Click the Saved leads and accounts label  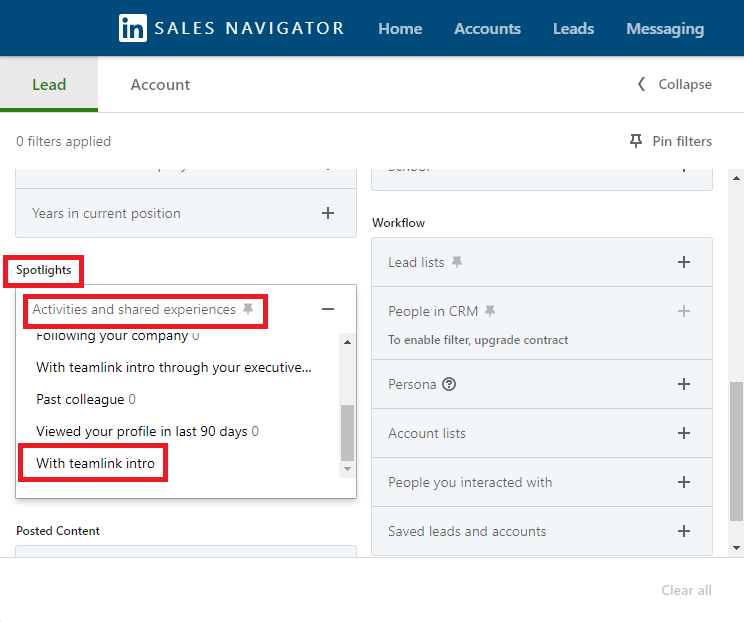467,531
